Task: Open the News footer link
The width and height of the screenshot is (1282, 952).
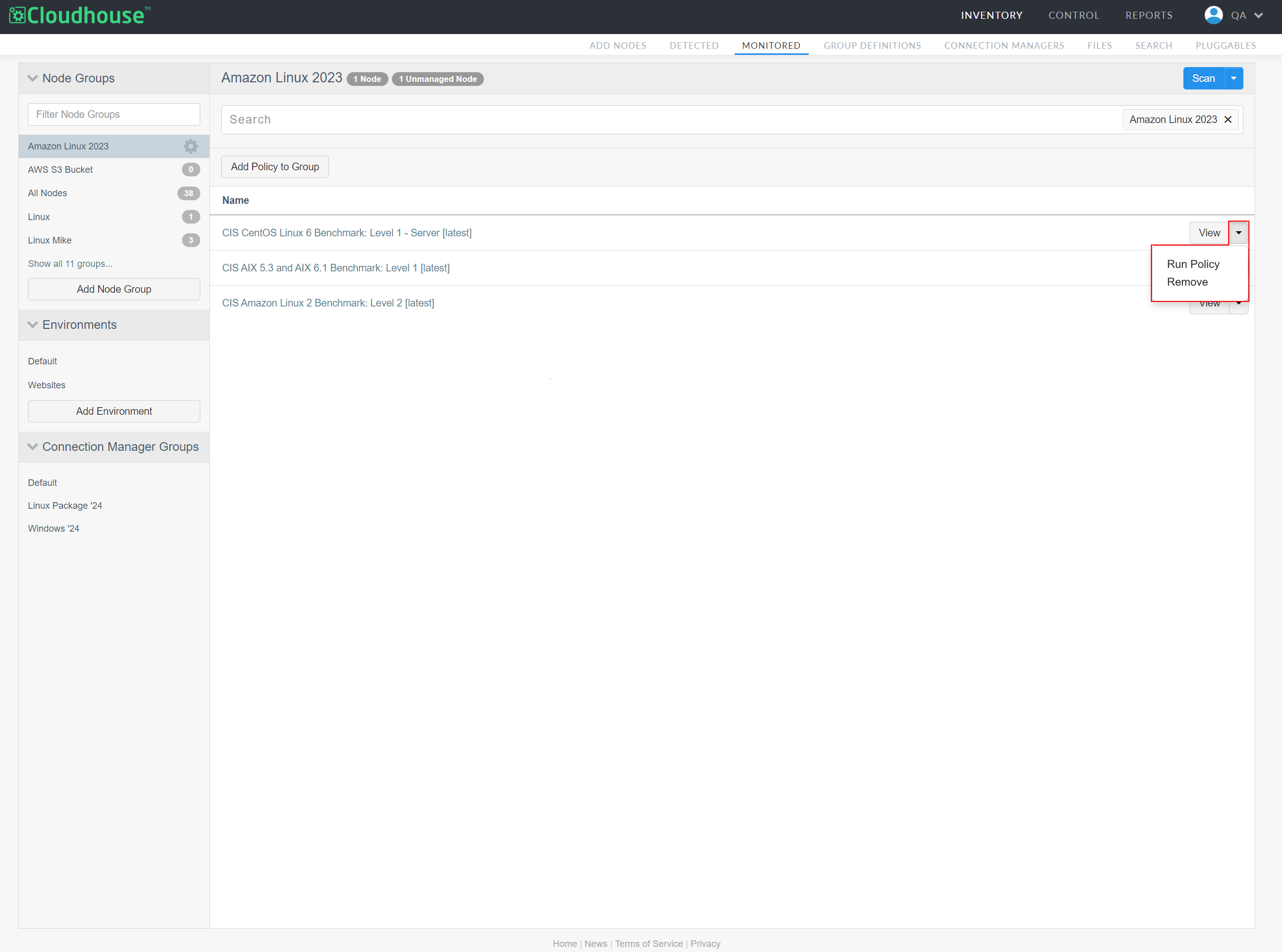Action: click(596, 943)
